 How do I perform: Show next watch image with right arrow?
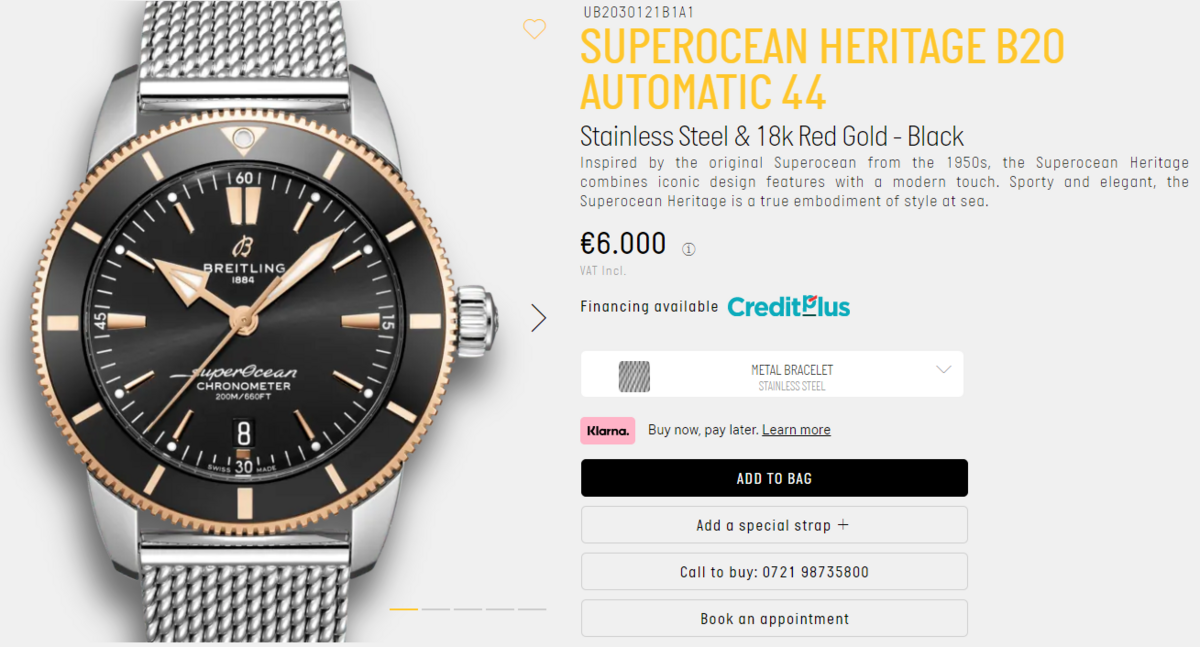[539, 318]
